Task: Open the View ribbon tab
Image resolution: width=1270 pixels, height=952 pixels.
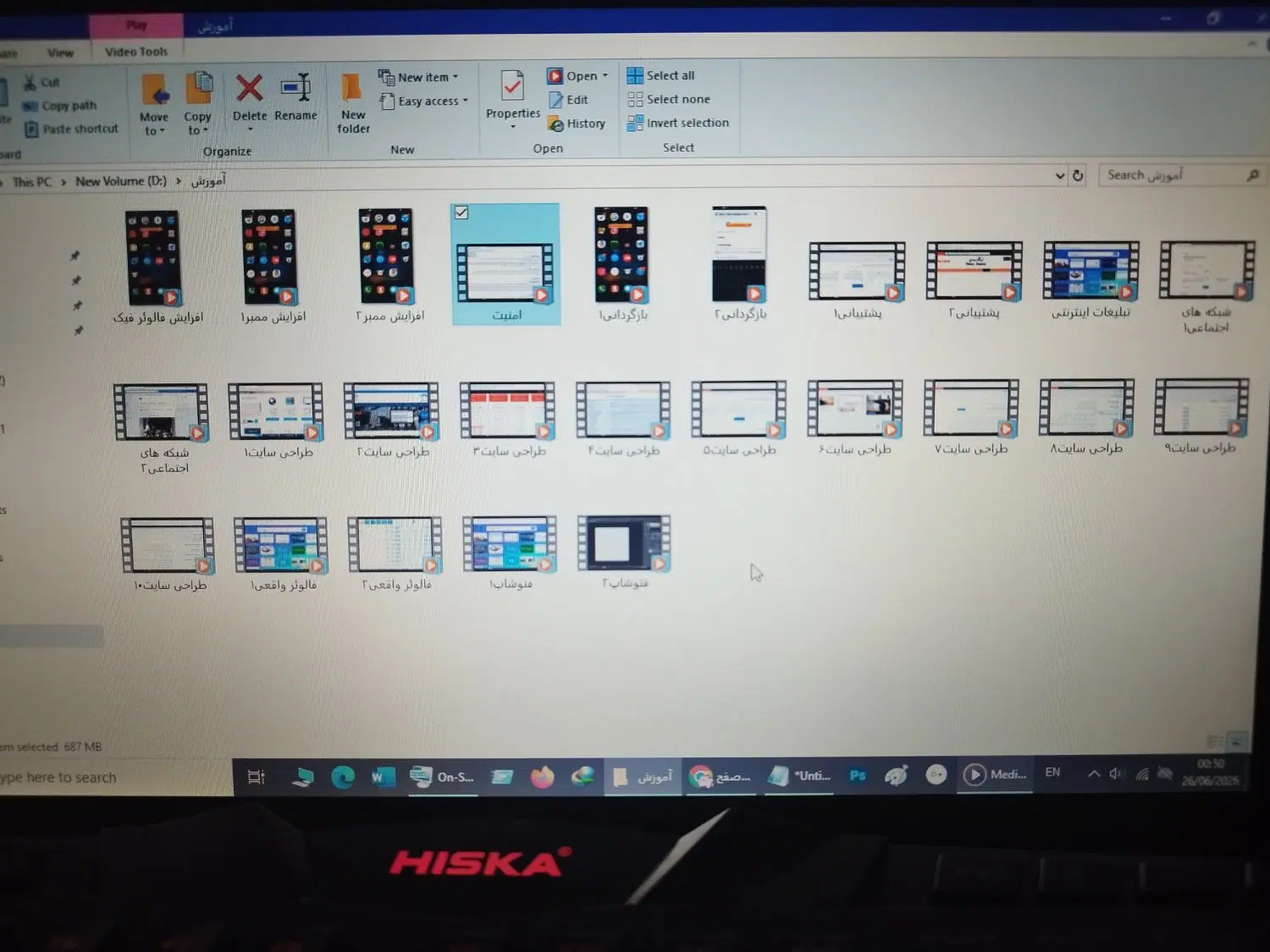Action: (x=60, y=52)
